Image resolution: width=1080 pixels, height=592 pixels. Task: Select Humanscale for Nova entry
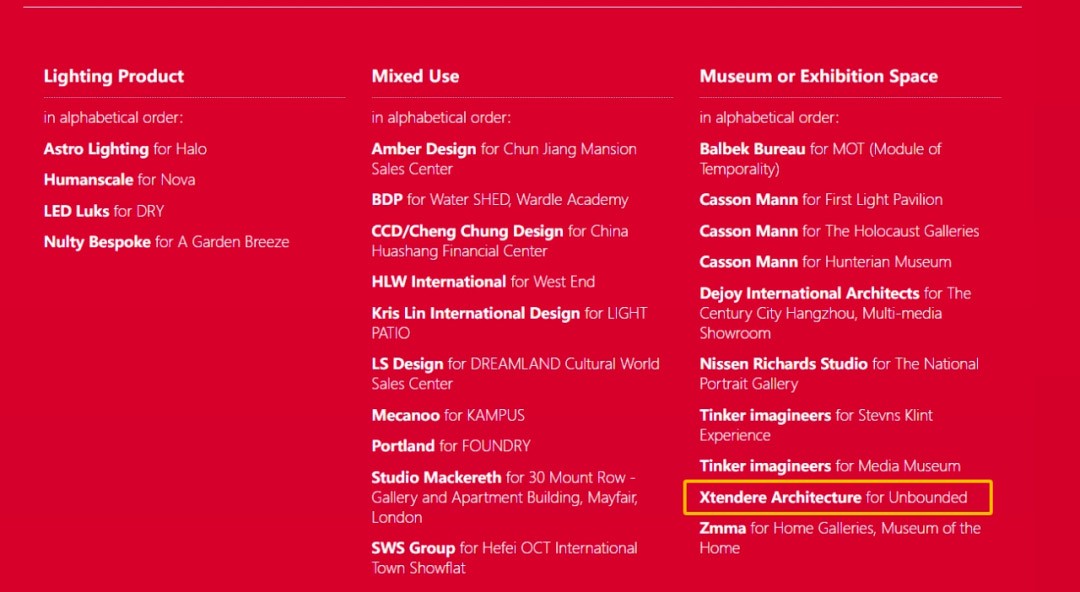[x=119, y=180]
